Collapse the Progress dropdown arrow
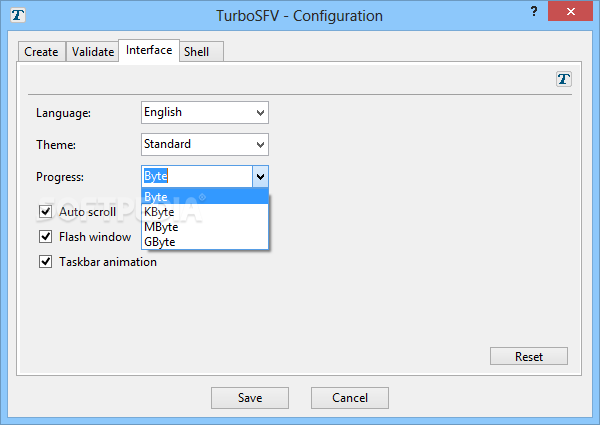Image resolution: width=600 pixels, height=425 pixels. 261,176
